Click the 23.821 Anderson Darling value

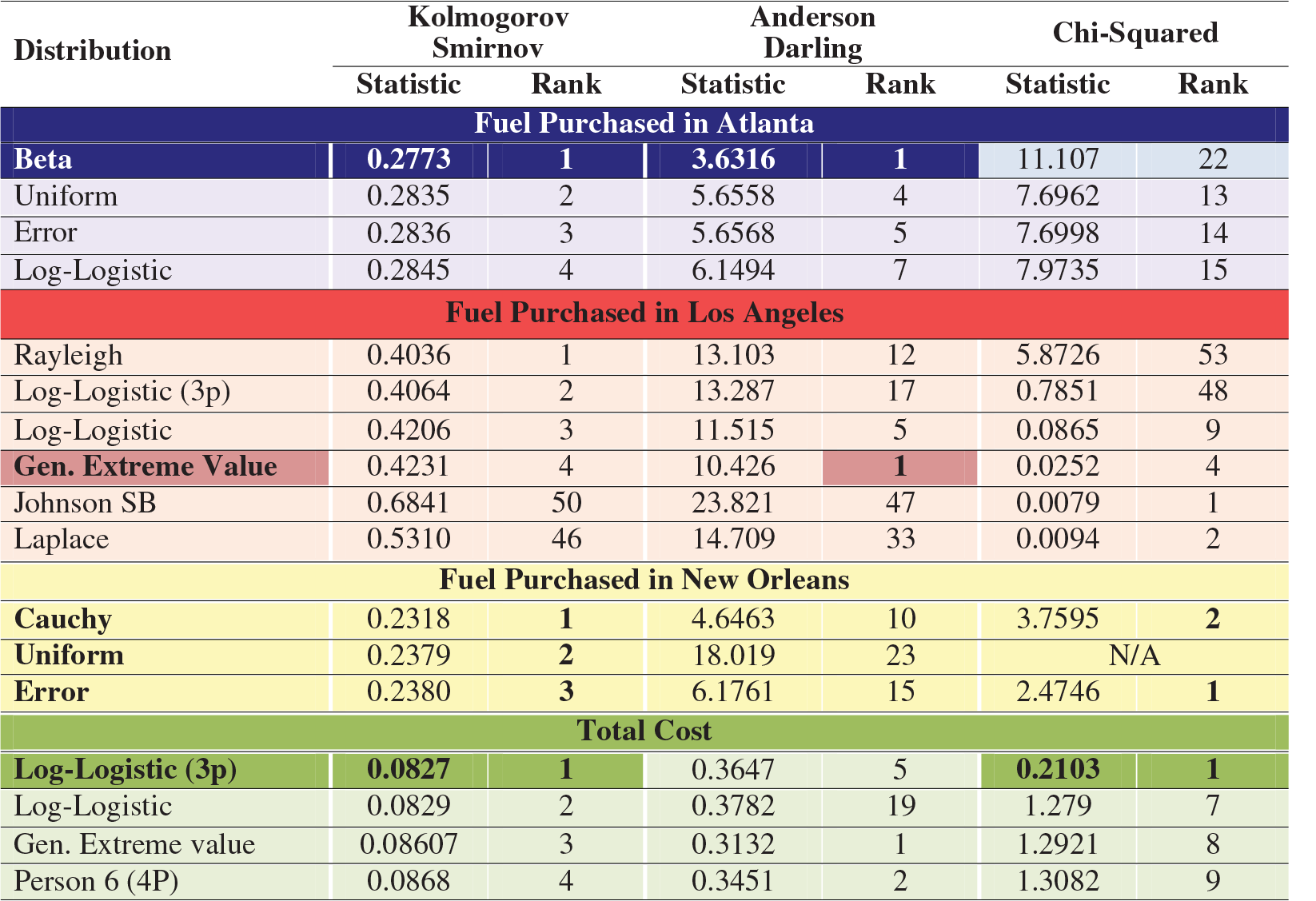pos(733,503)
